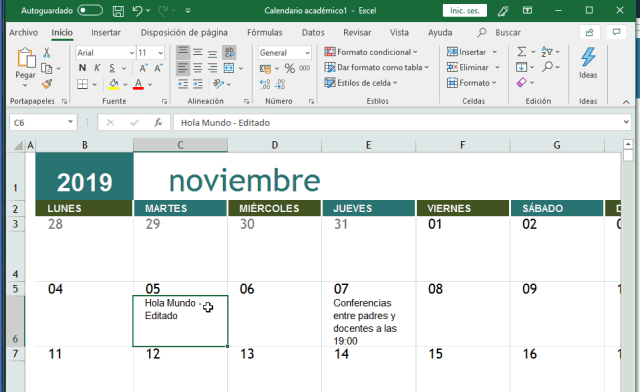Cut selection with scissors icon

coord(47,53)
